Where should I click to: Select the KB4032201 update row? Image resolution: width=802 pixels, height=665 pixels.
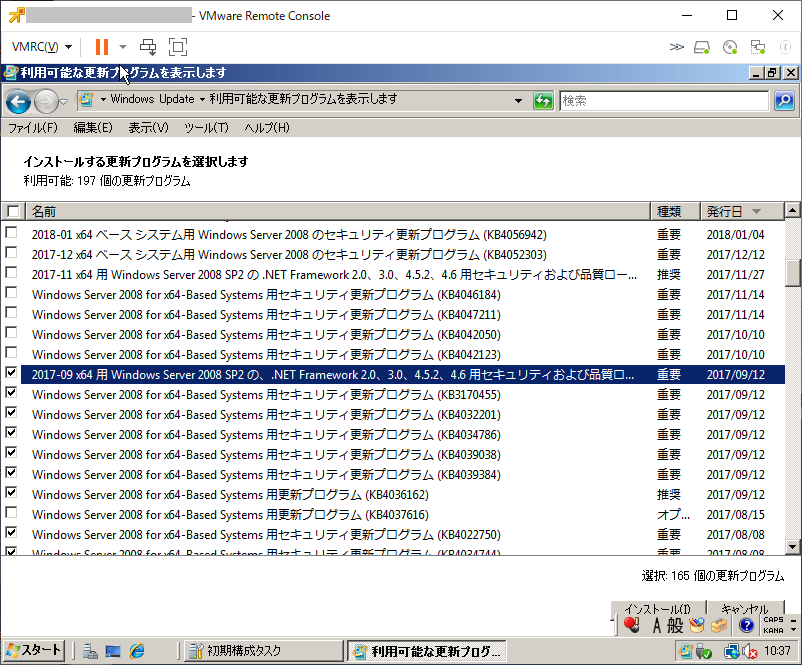tap(403, 415)
